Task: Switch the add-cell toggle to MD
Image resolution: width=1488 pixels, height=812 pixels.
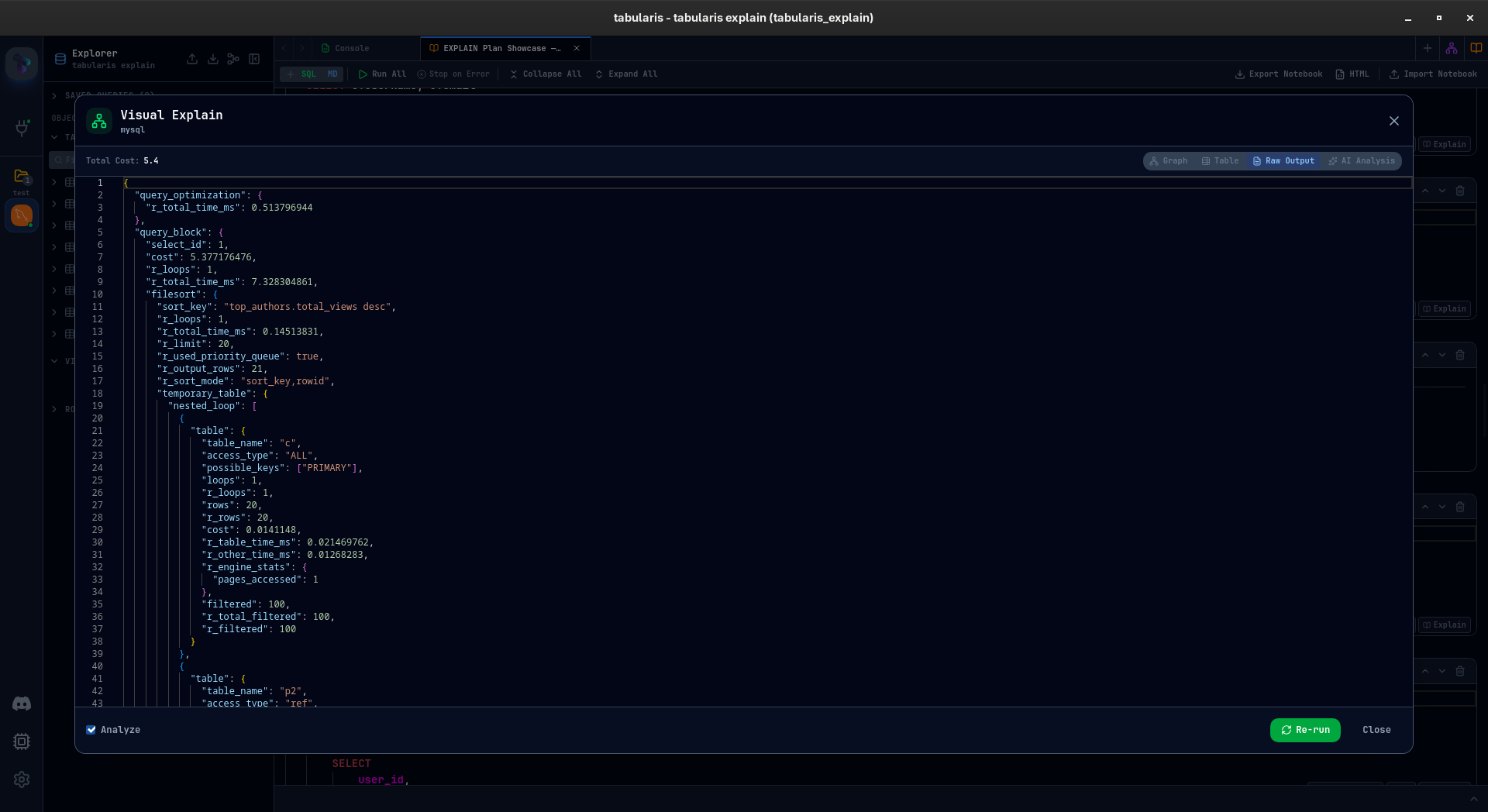Action: 333,74
